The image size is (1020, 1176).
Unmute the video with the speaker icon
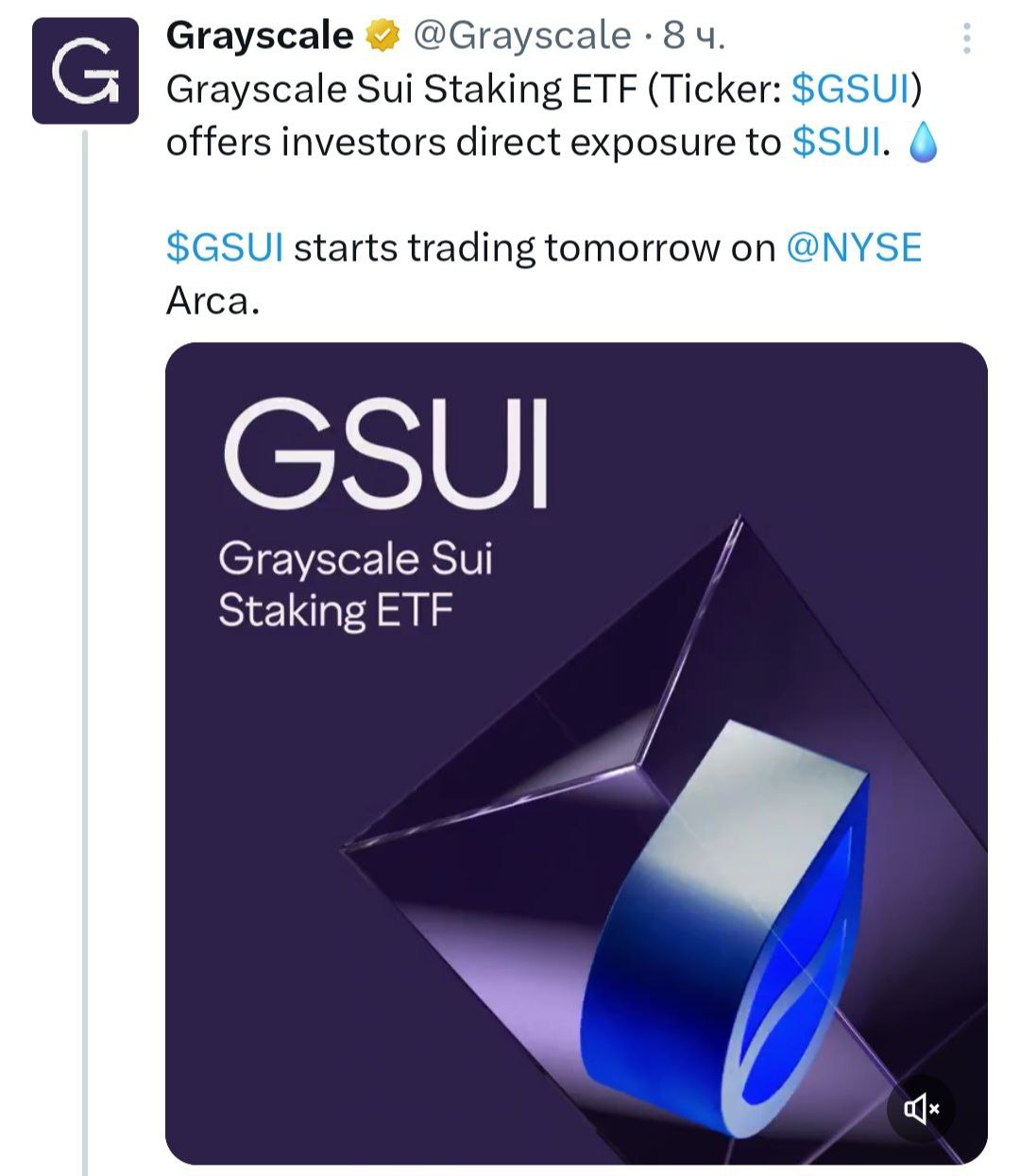tap(921, 1109)
